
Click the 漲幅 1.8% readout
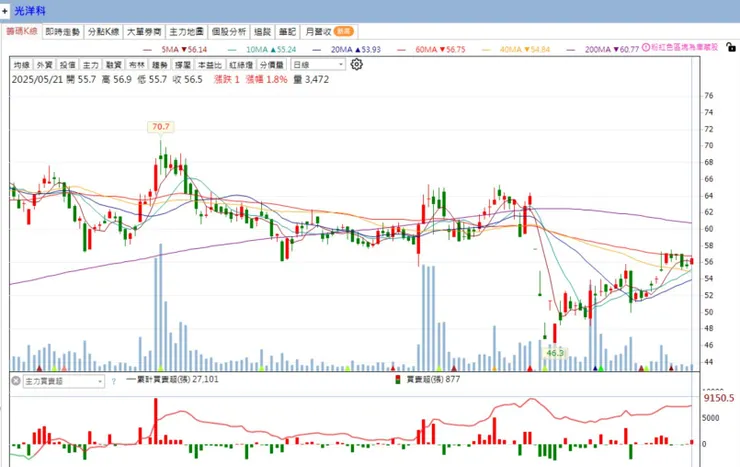click(x=267, y=79)
